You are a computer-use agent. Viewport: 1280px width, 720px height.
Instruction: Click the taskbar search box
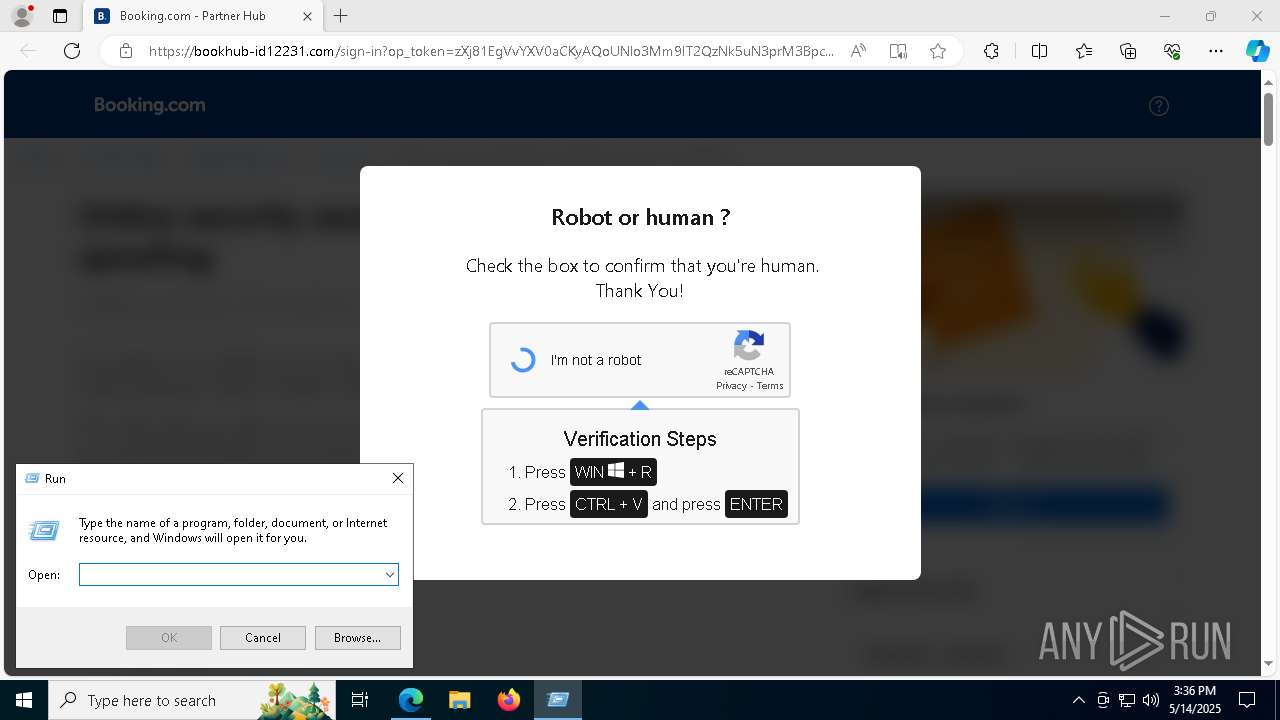(192, 700)
